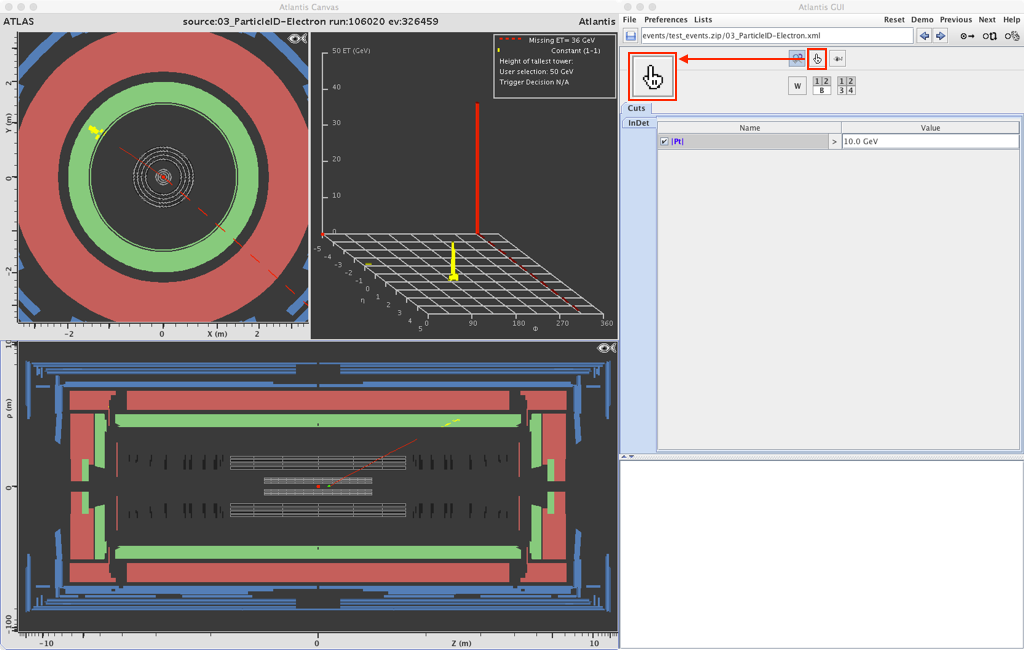1024x650 pixels.
Task: Uncheck the |Pt| cut checkbox
Action: click(664, 142)
